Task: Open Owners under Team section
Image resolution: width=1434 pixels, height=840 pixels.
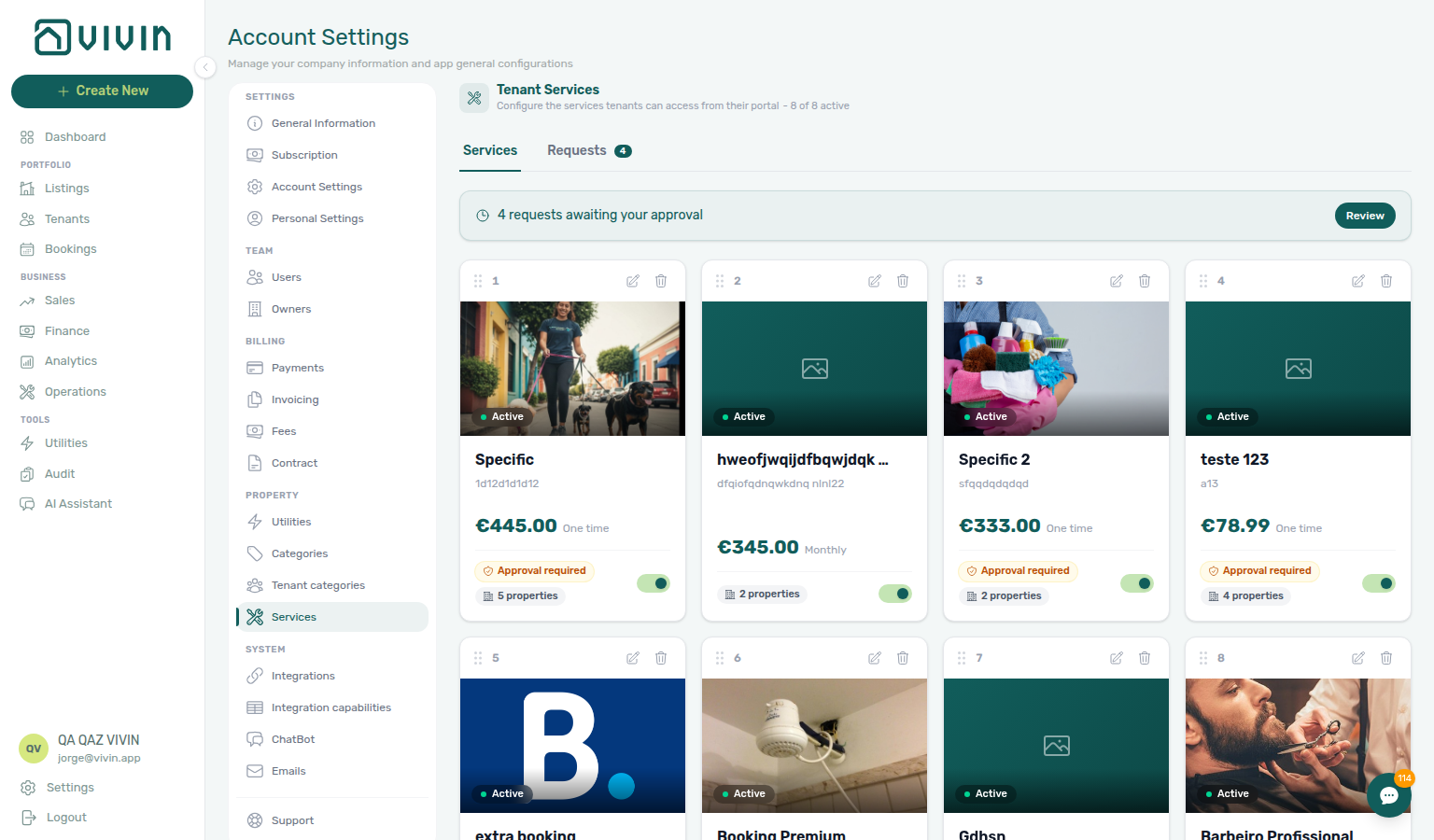Action: (x=332, y=309)
